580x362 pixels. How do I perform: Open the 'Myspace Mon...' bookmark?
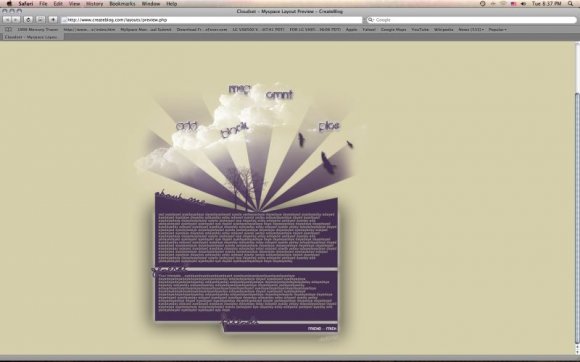pyautogui.click(x=146, y=29)
